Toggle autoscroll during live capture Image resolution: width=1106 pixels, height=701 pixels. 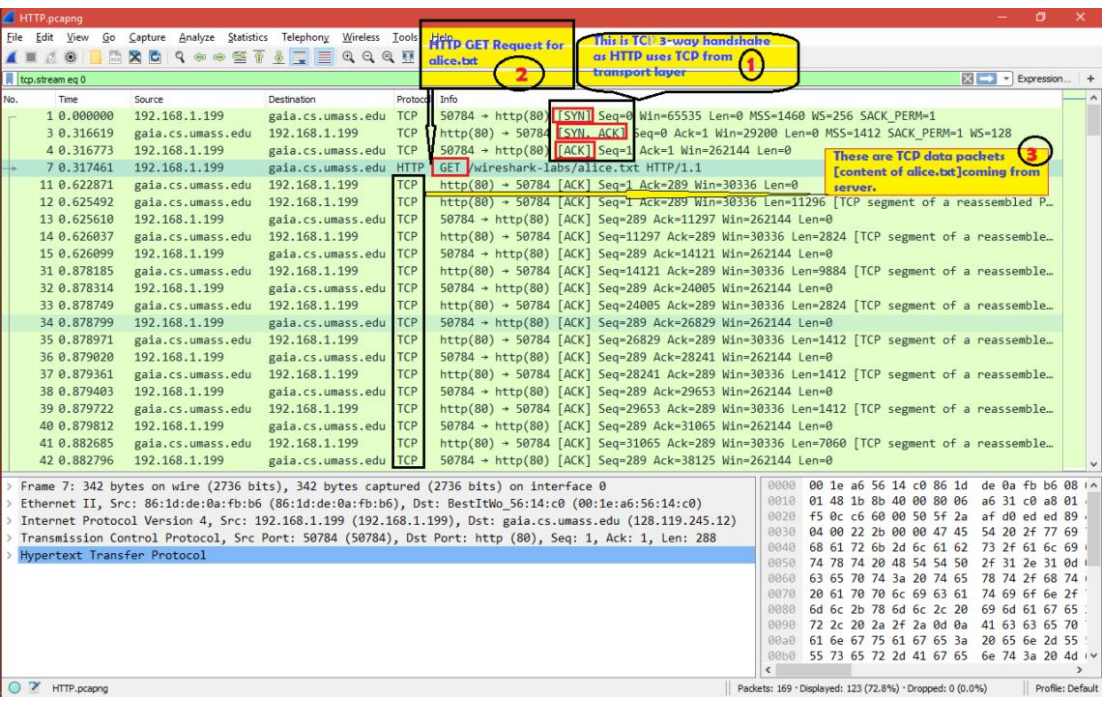point(300,57)
